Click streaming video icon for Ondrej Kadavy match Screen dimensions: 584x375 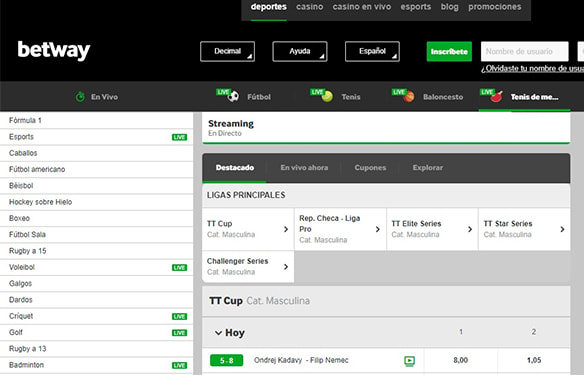coord(409,360)
